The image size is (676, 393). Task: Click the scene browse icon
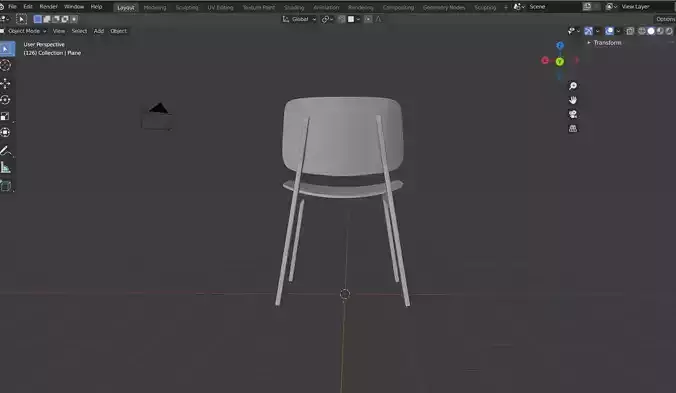tap(519, 6)
